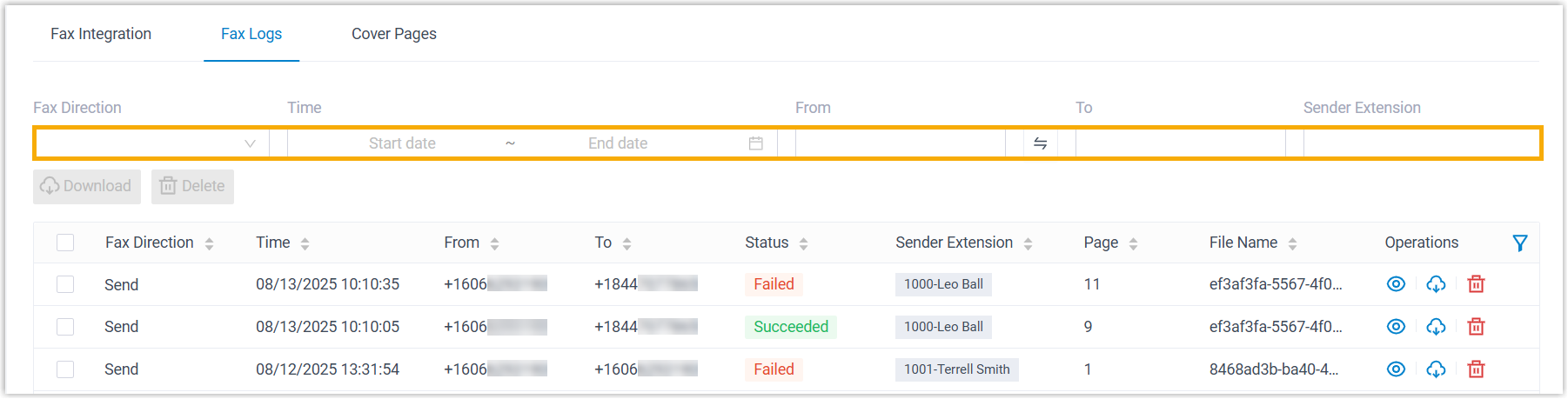Delete the 08/12/2025 13:31:54 fax log
1568x399 pixels.
(1476, 369)
